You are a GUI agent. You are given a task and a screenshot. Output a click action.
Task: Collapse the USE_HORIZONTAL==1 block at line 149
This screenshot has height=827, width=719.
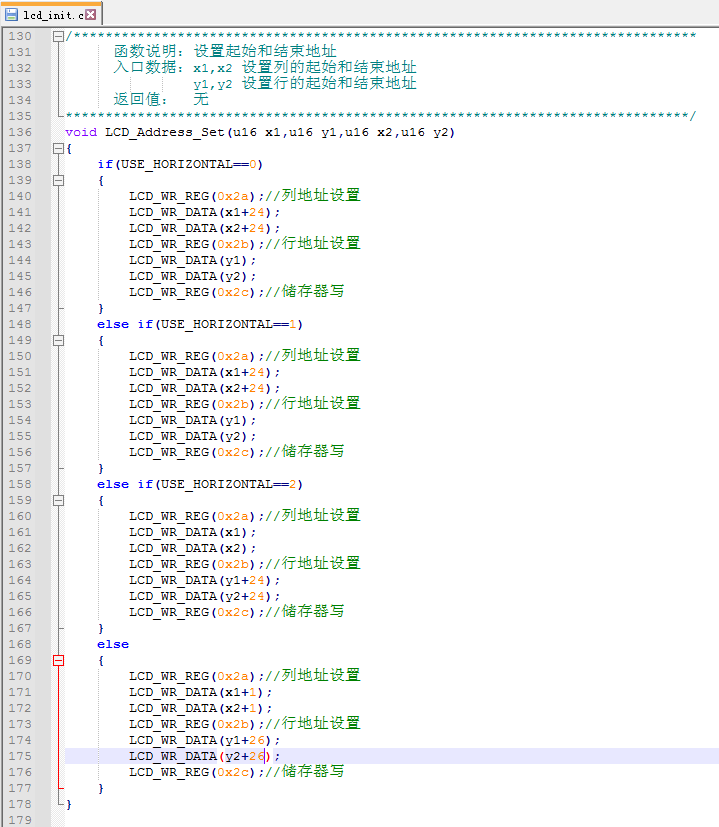(x=59, y=341)
